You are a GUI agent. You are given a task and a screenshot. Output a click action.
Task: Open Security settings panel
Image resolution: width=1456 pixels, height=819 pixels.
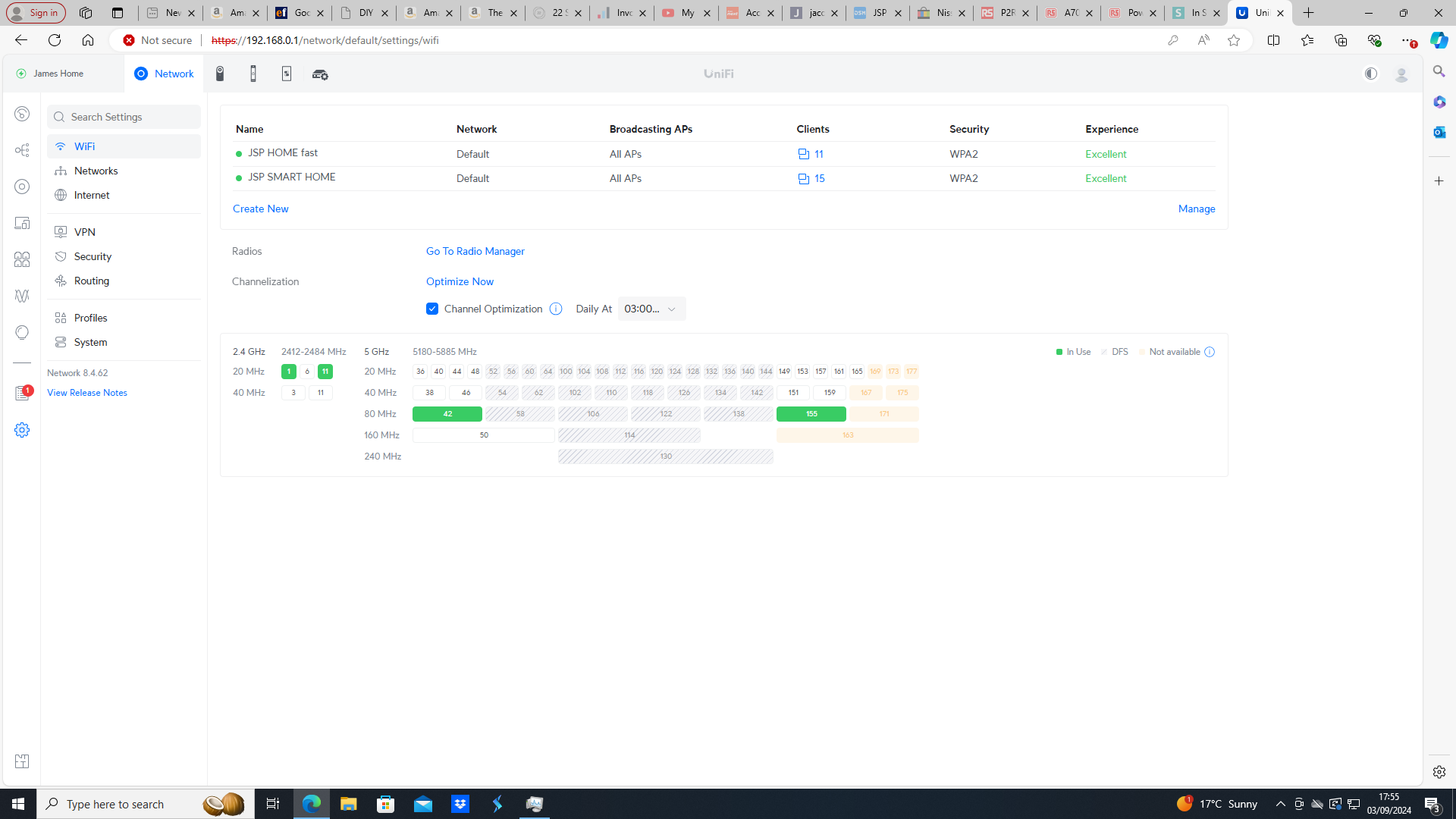pyautogui.click(x=92, y=256)
